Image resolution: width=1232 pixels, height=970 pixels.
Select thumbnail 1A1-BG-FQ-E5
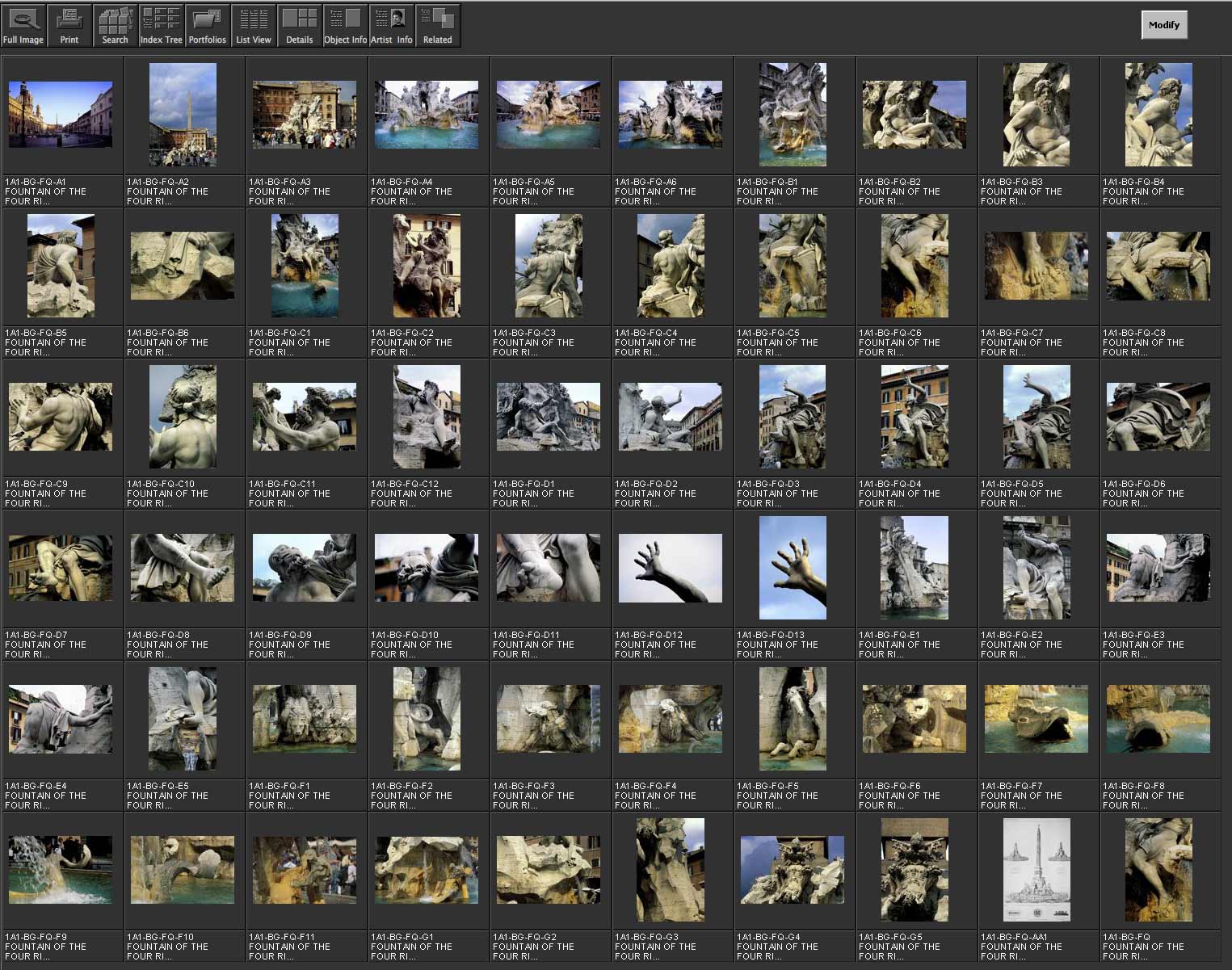click(x=183, y=719)
